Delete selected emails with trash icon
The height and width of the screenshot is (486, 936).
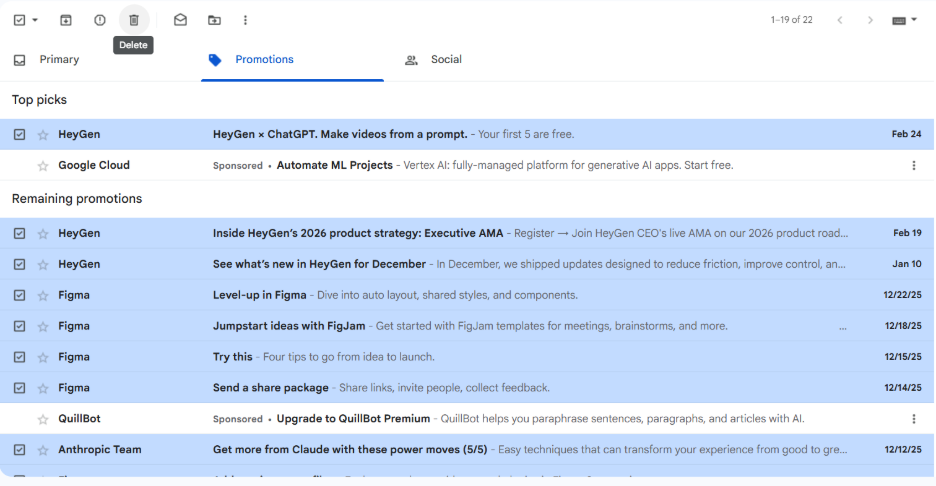(134, 20)
